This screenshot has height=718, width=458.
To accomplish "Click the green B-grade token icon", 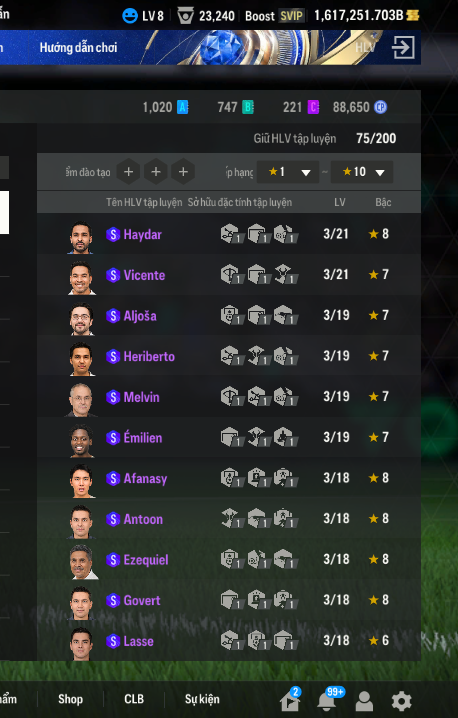I will point(248,107).
